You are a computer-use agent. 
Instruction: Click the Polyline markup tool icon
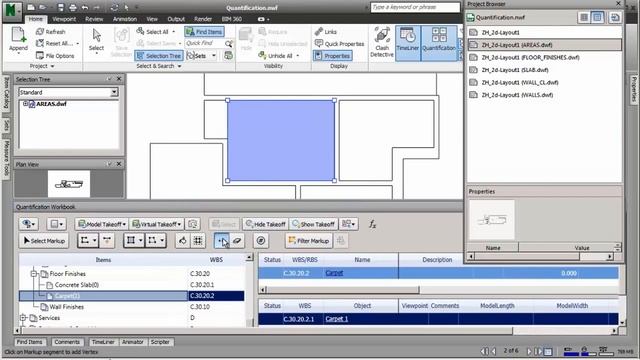click(x=85, y=241)
